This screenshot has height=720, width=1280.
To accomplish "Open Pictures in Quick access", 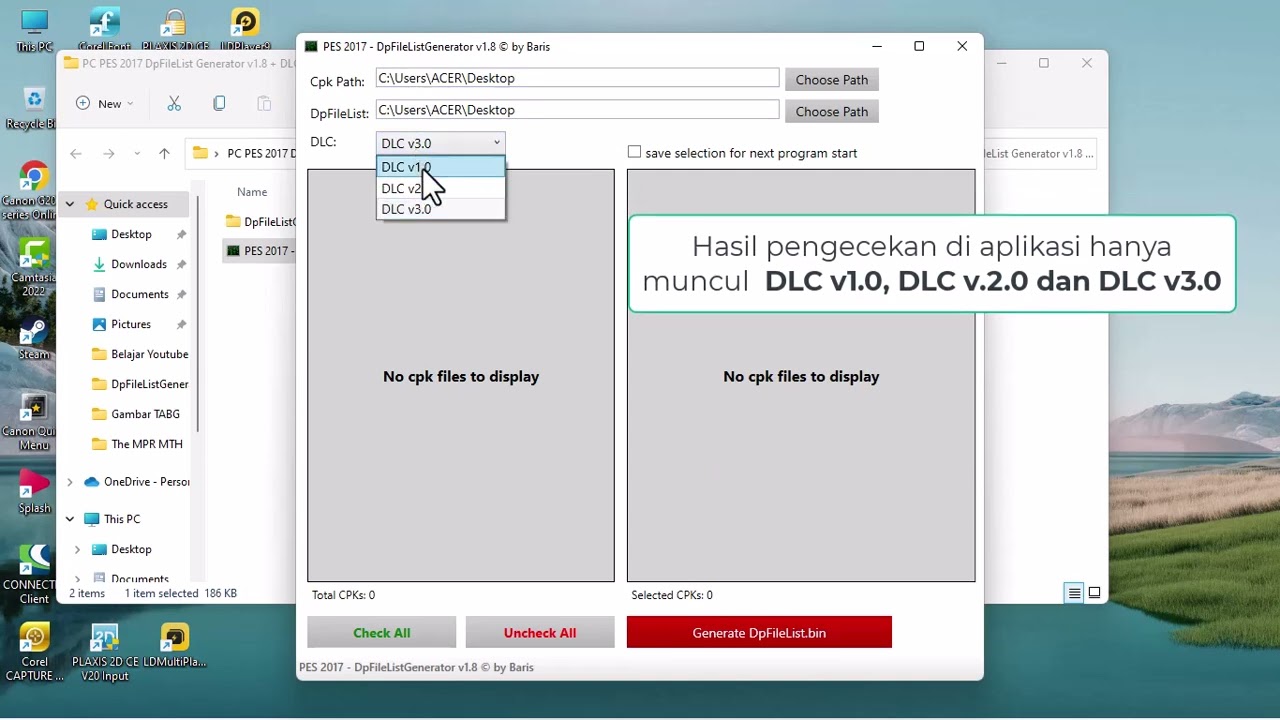I will coord(130,324).
